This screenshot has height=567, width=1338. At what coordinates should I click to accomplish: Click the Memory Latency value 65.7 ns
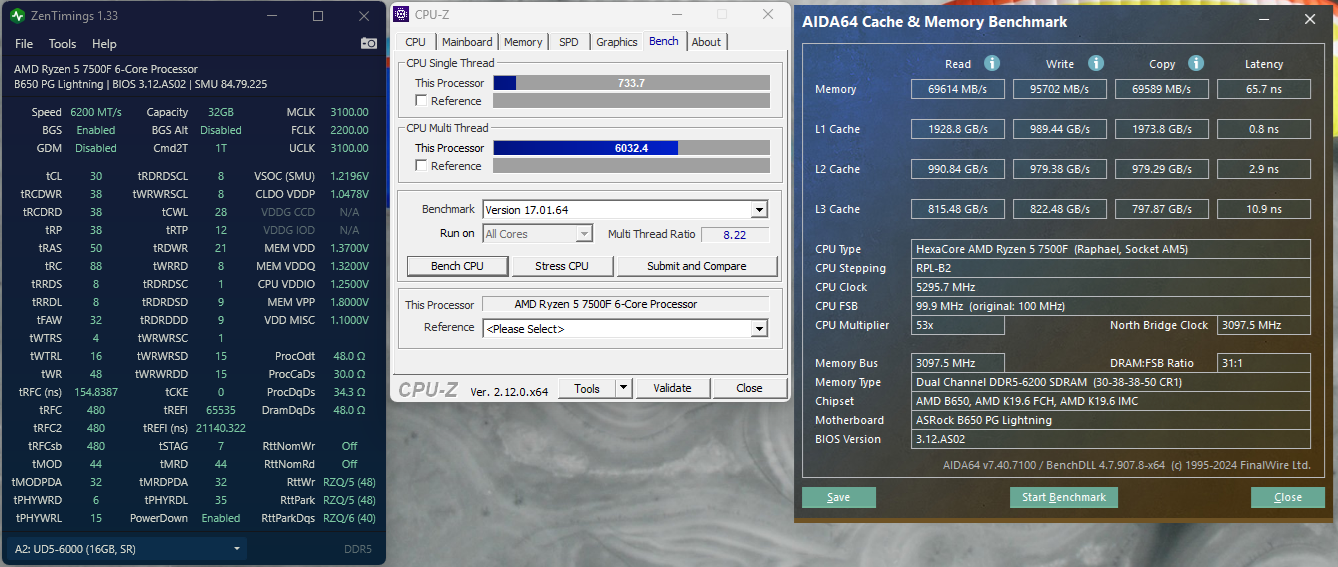[1264, 89]
